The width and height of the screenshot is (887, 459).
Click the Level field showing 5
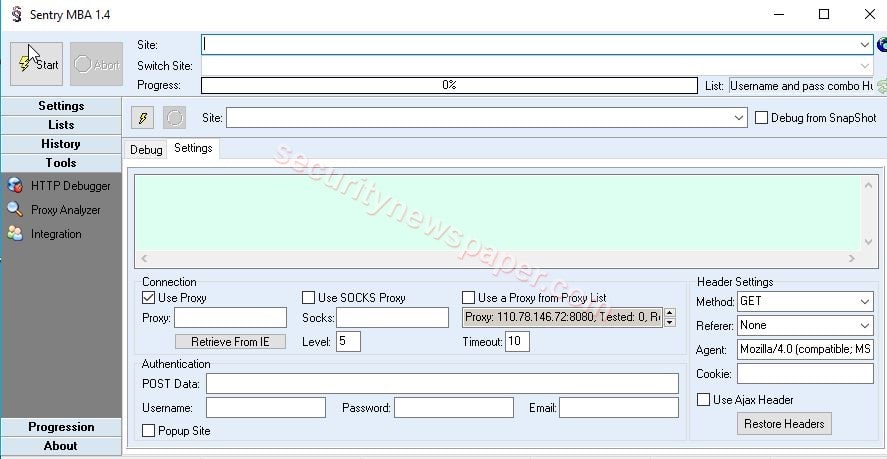point(348,341)
